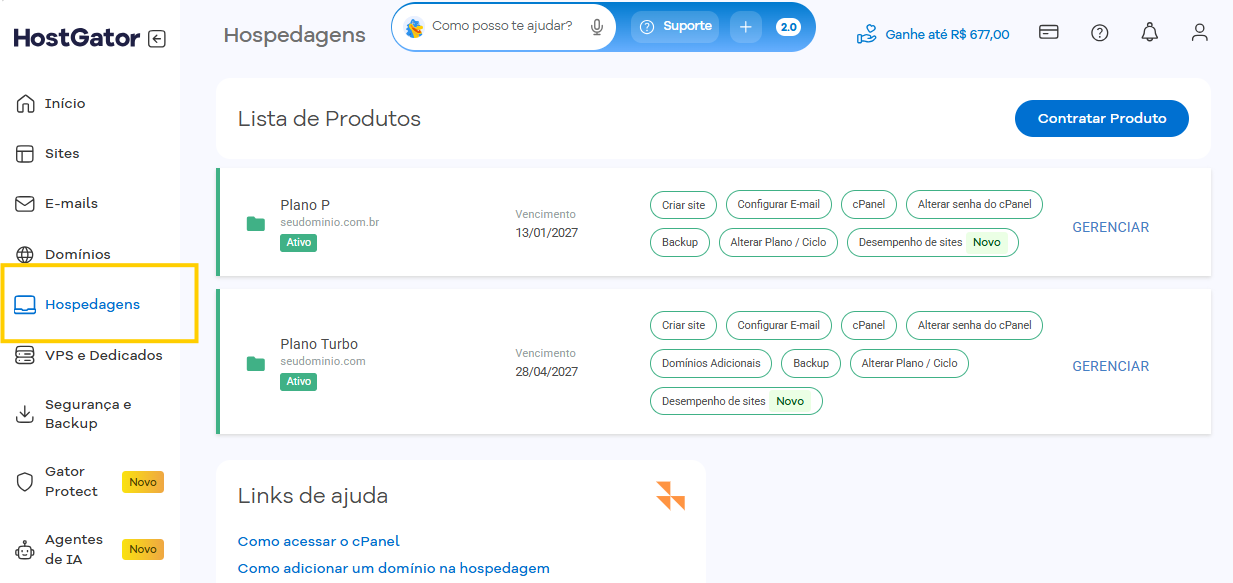Click Configurar E-mail for Plano P
This screenshot has width=1233, height=583.
pos(778,204)
